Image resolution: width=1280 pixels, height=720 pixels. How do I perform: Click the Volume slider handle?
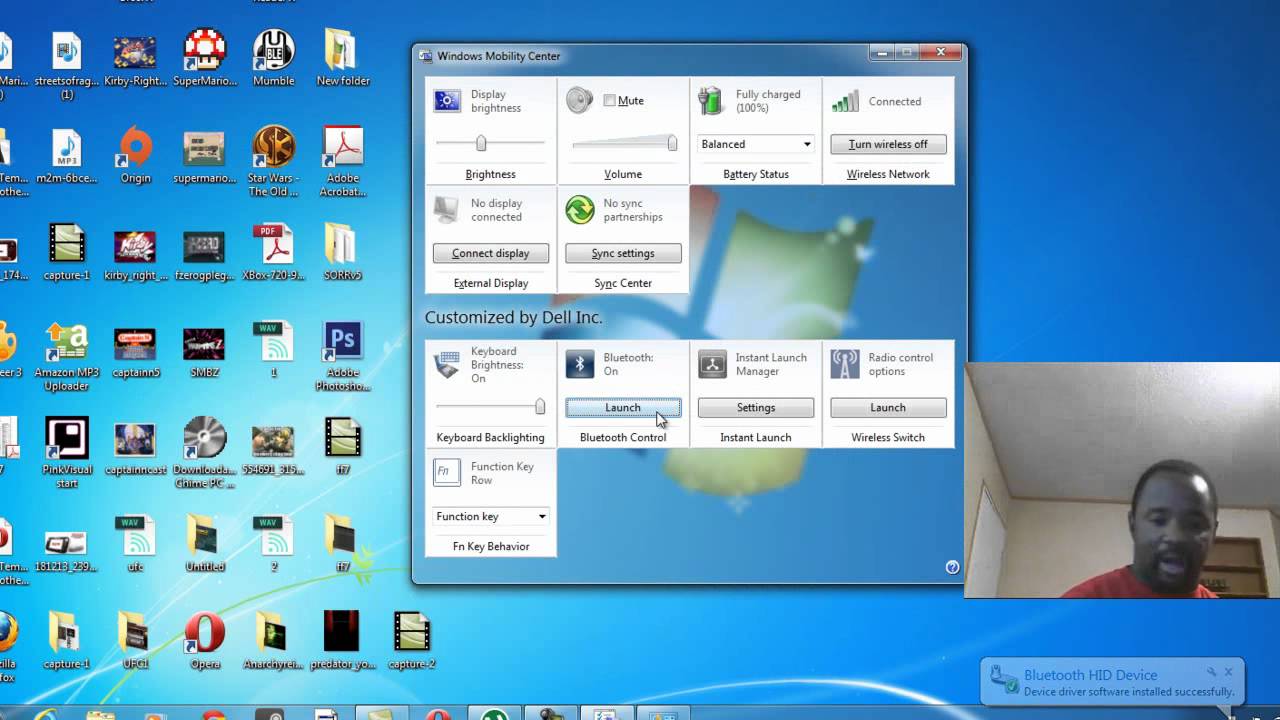click(x=672, y=143)
